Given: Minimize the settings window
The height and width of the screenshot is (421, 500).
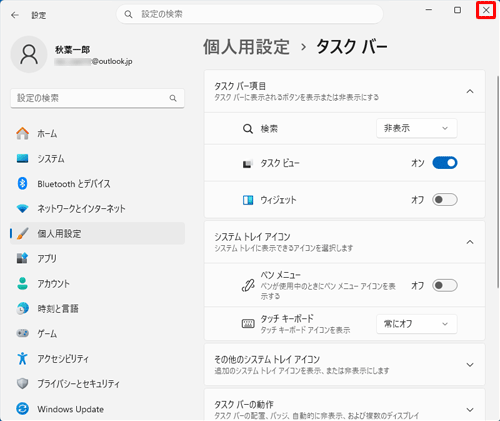Looking at the screenshot, I should point(429,10).
